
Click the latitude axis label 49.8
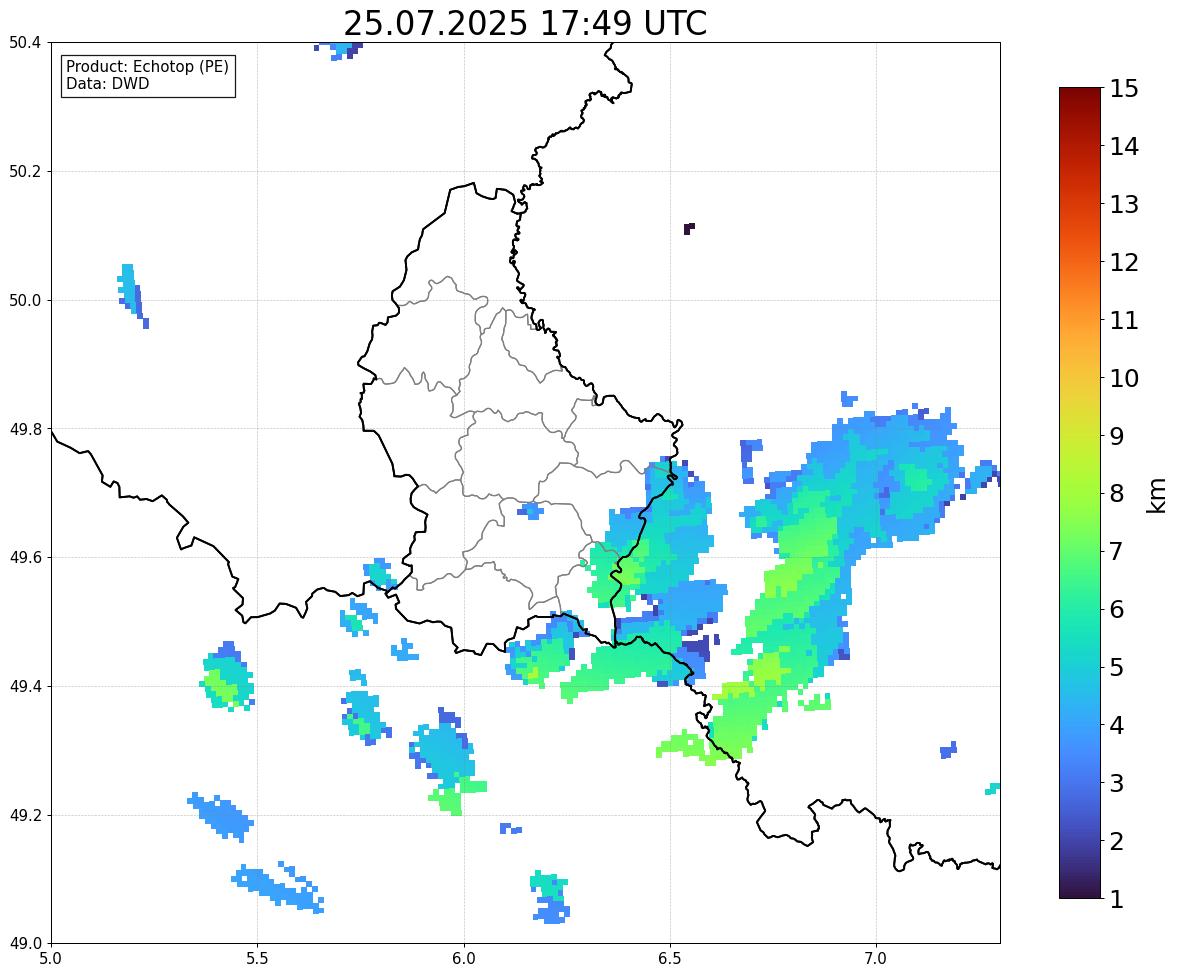click(25, 429)
